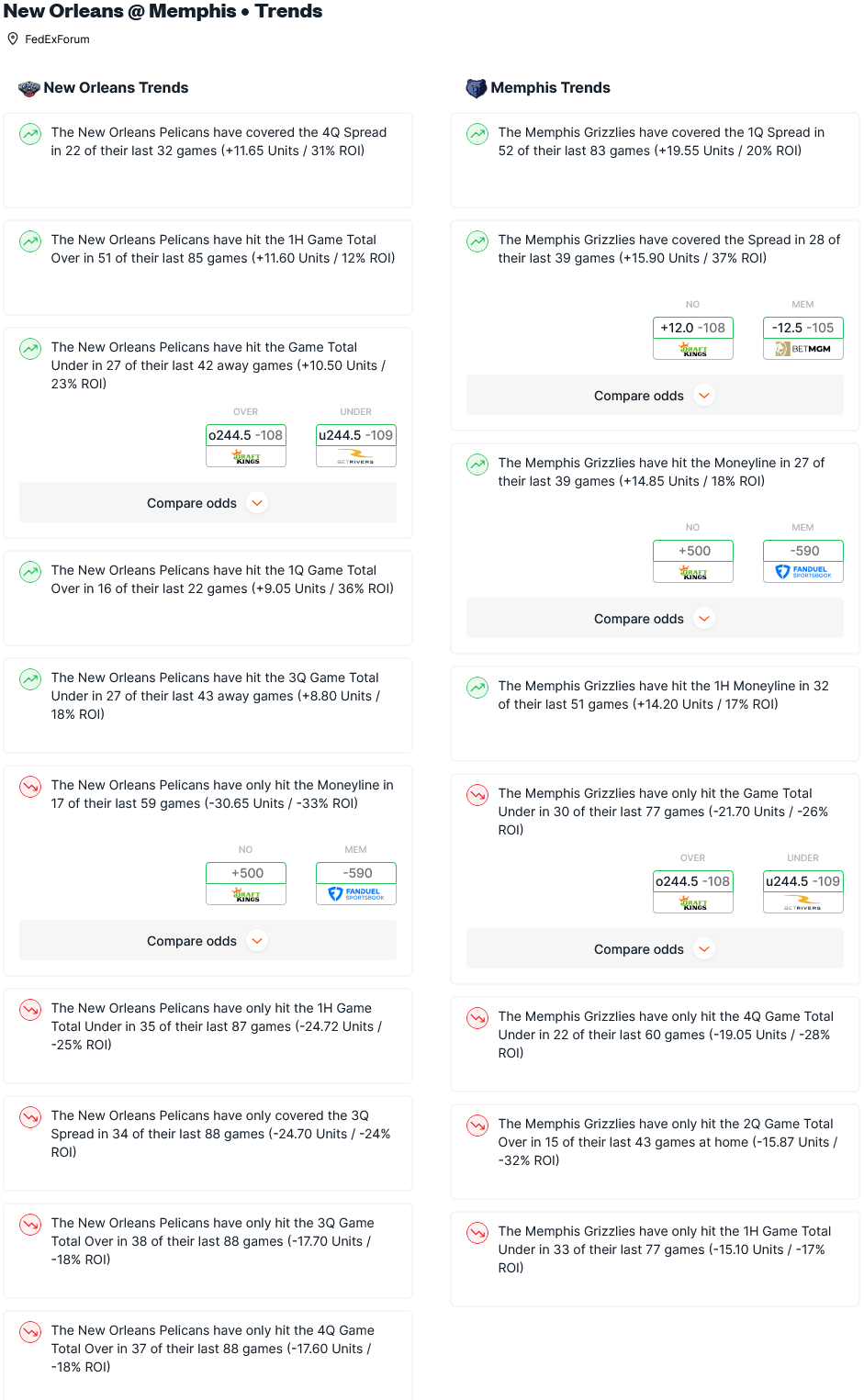The image size is (864, 1400).
Task: Click green uptrend icon beside Pelicans 4Q Spread trend
Action: coord(31,134)
